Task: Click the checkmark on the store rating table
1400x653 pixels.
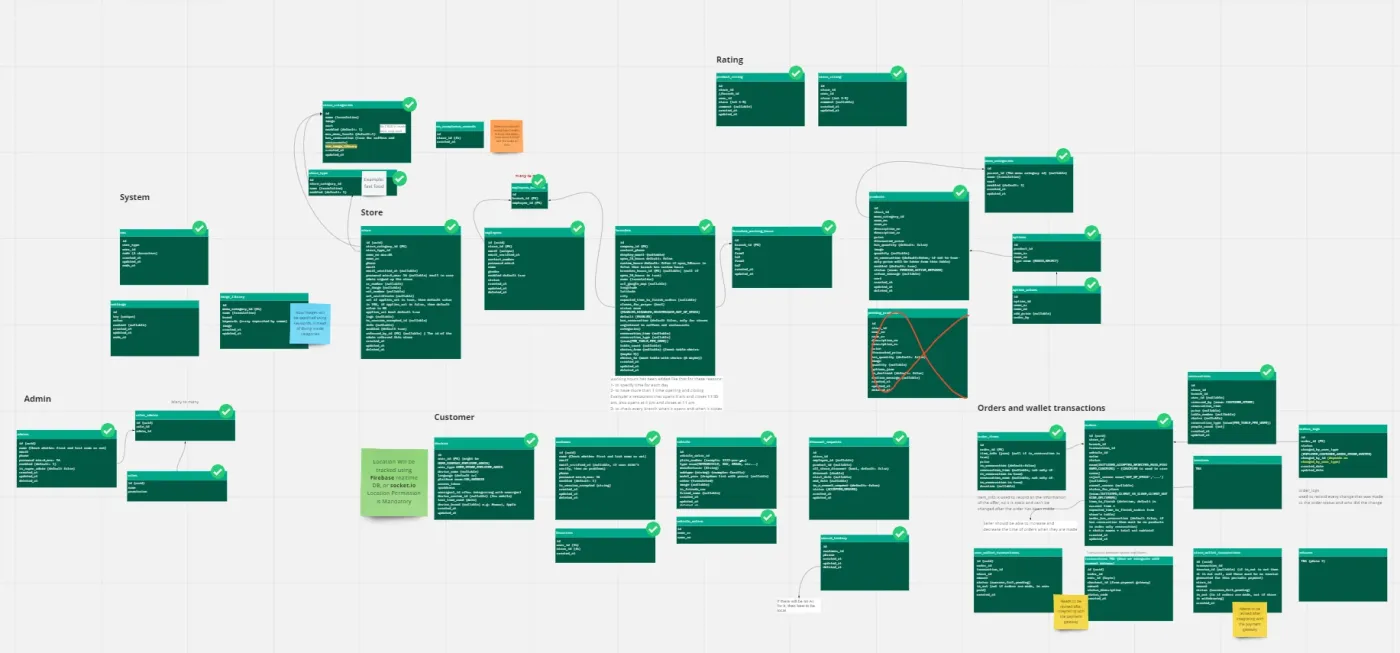Action: point(897,73)
